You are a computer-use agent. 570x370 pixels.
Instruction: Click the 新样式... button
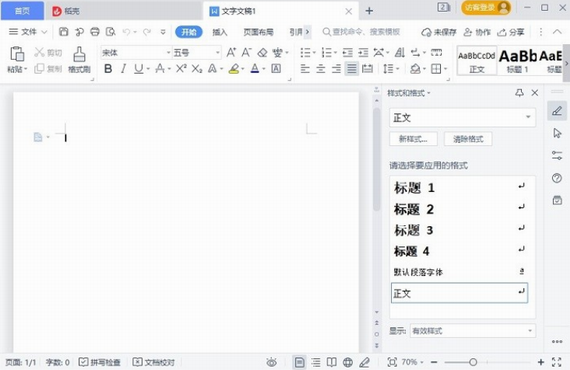pos(413,139)
